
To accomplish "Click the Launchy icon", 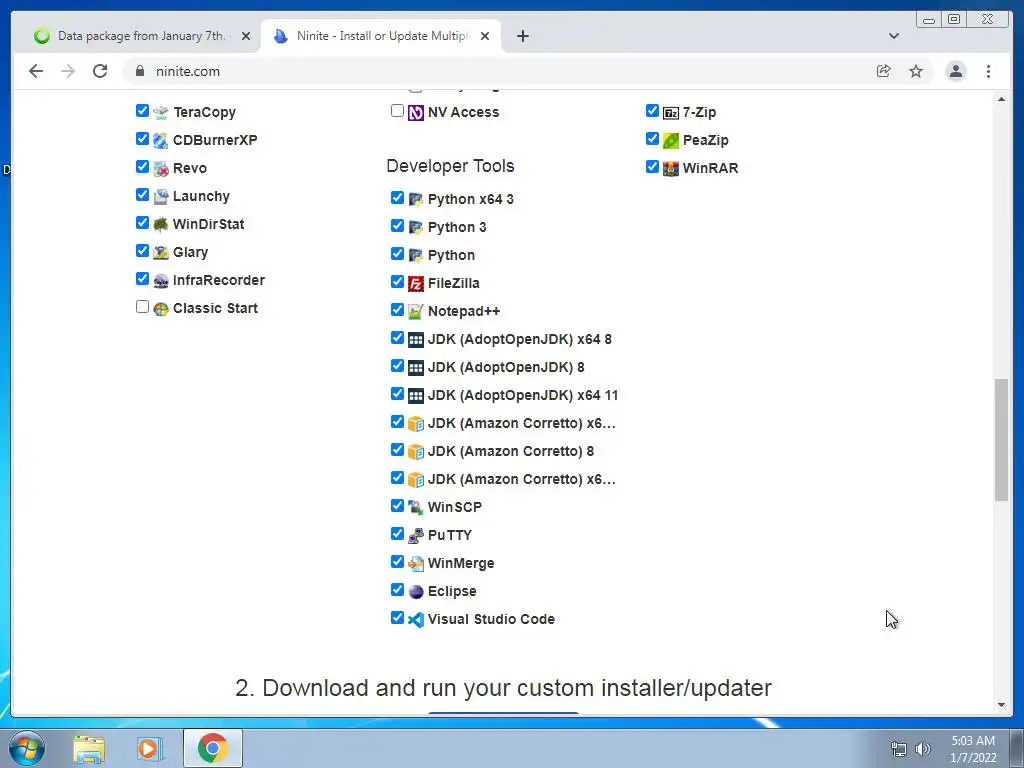I will pyautogui.click(x=161, y=197).
